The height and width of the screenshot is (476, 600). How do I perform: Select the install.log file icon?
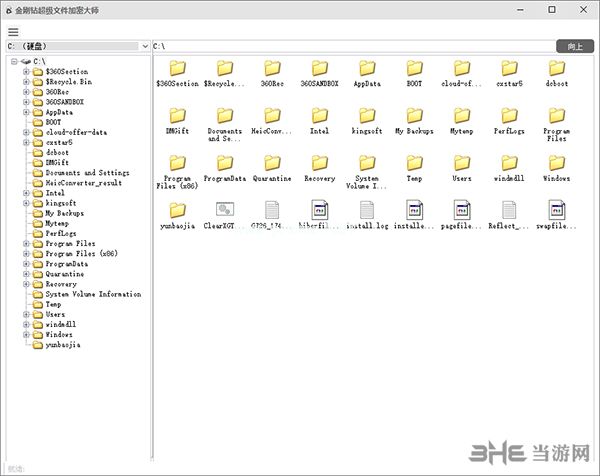[x=366, y=210]
